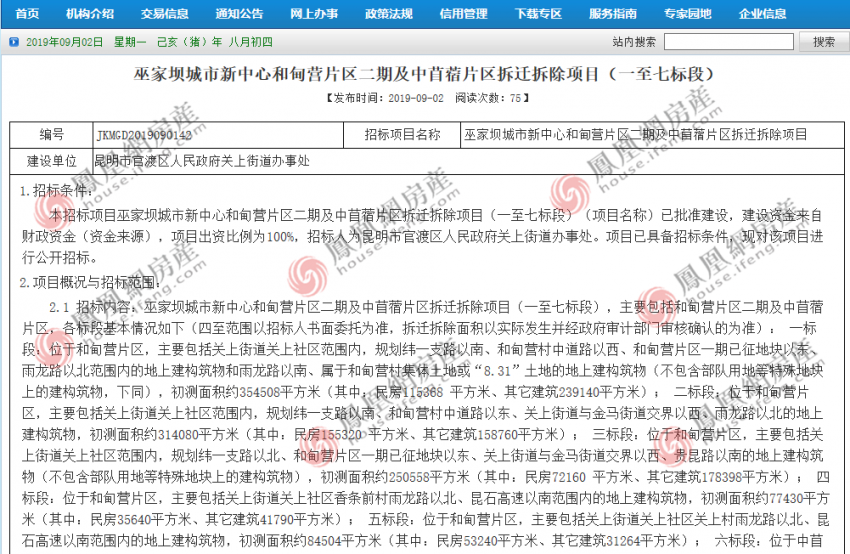Click the text 初测面积约84504平方米
This screenshot has width=850, height=554.
tap(310, 540)
